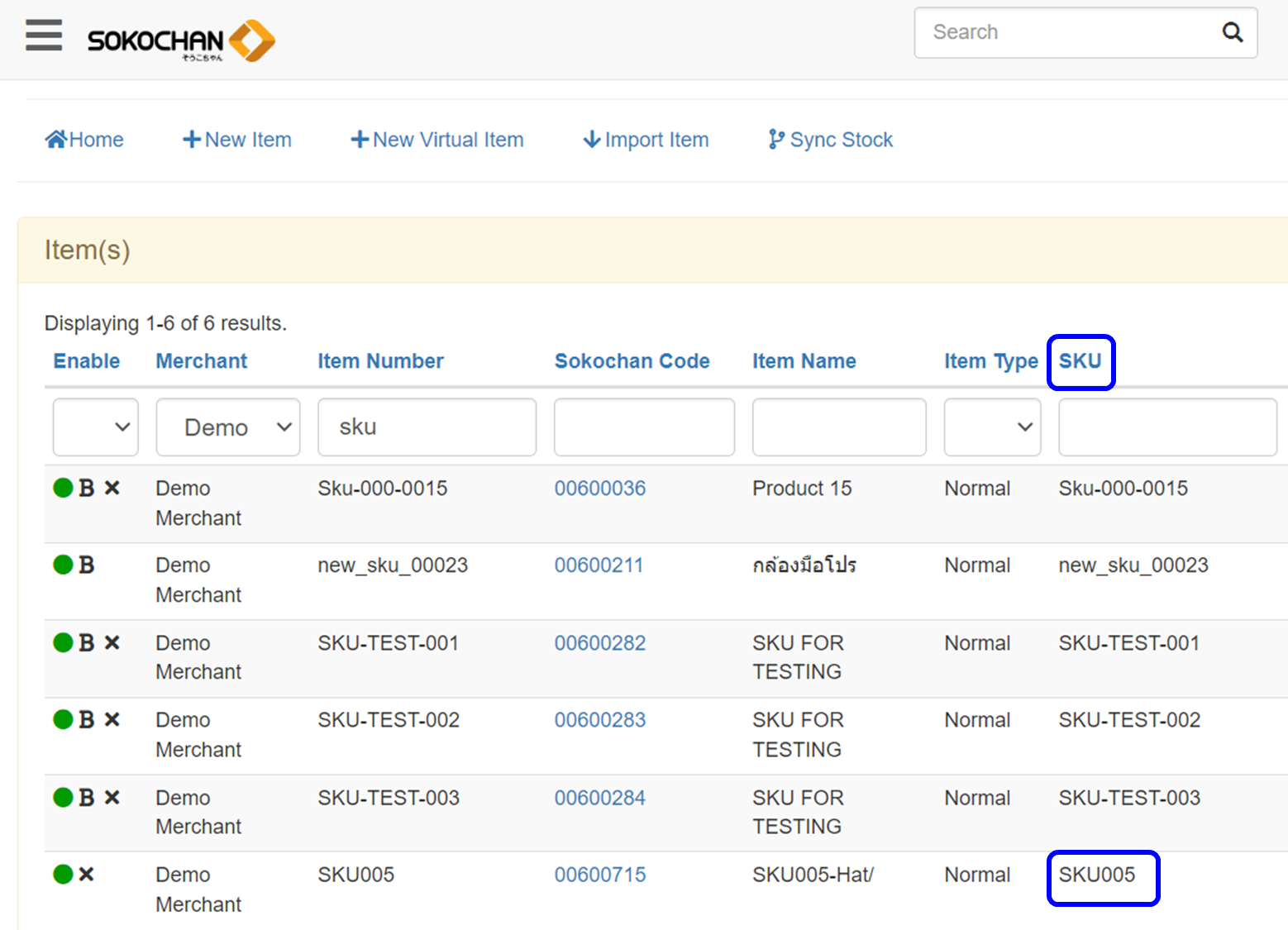
Task: Toggle green enable status for Sku-000-0015
Action: [63, 489]
